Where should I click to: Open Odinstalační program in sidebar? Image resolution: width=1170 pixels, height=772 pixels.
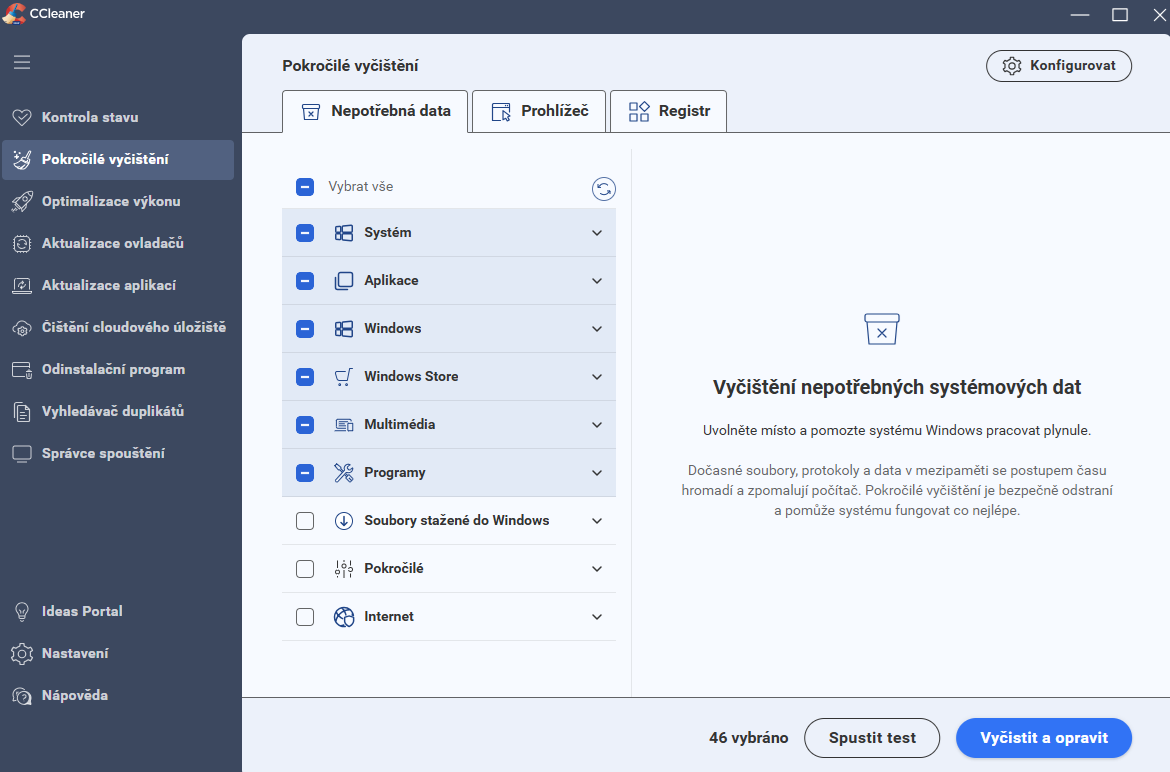[113, 369]
